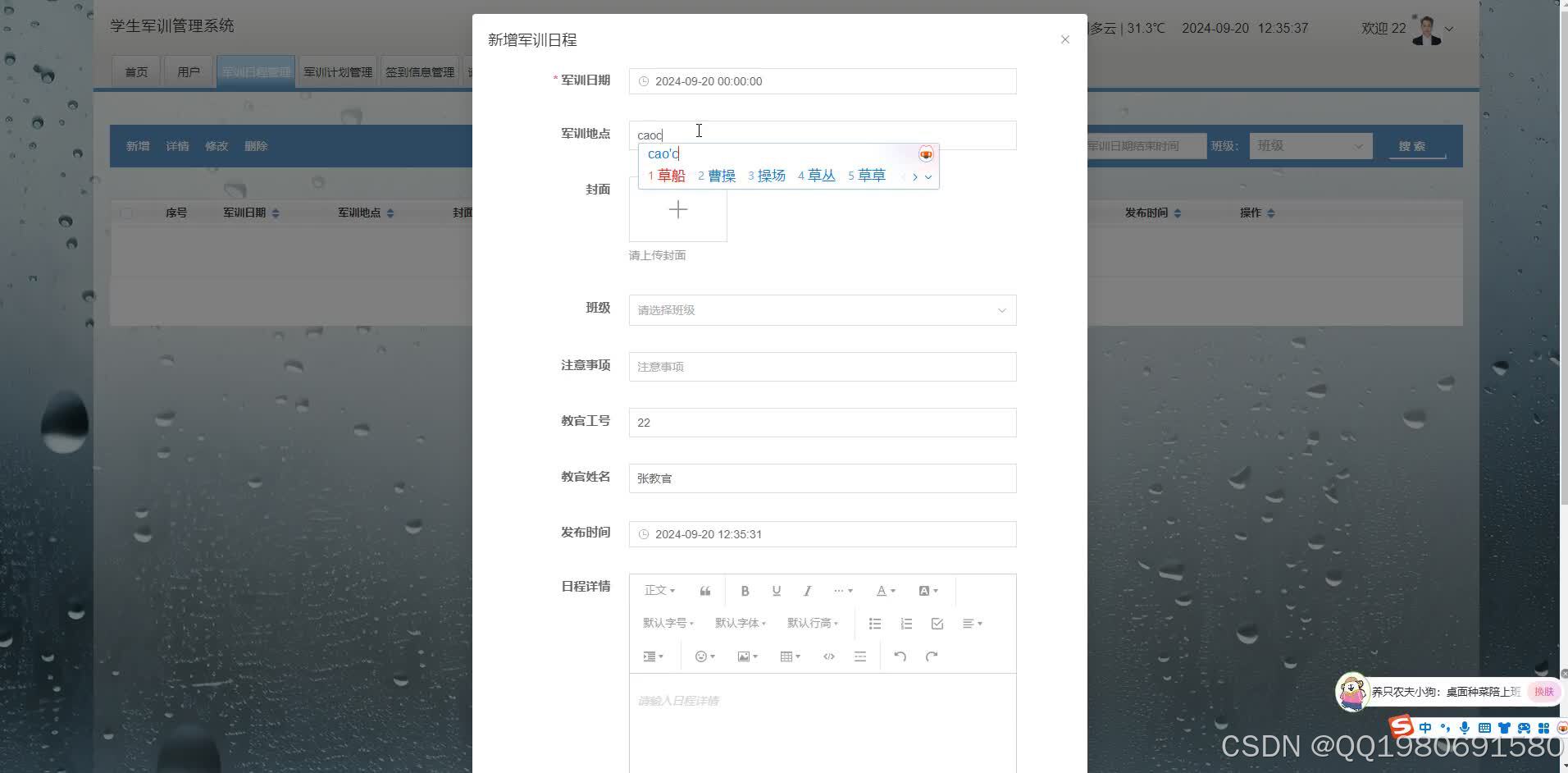This screenshot has height=773, width=1568.
Task: Click the cover upload plus area
Action: [x=677, y=210]
